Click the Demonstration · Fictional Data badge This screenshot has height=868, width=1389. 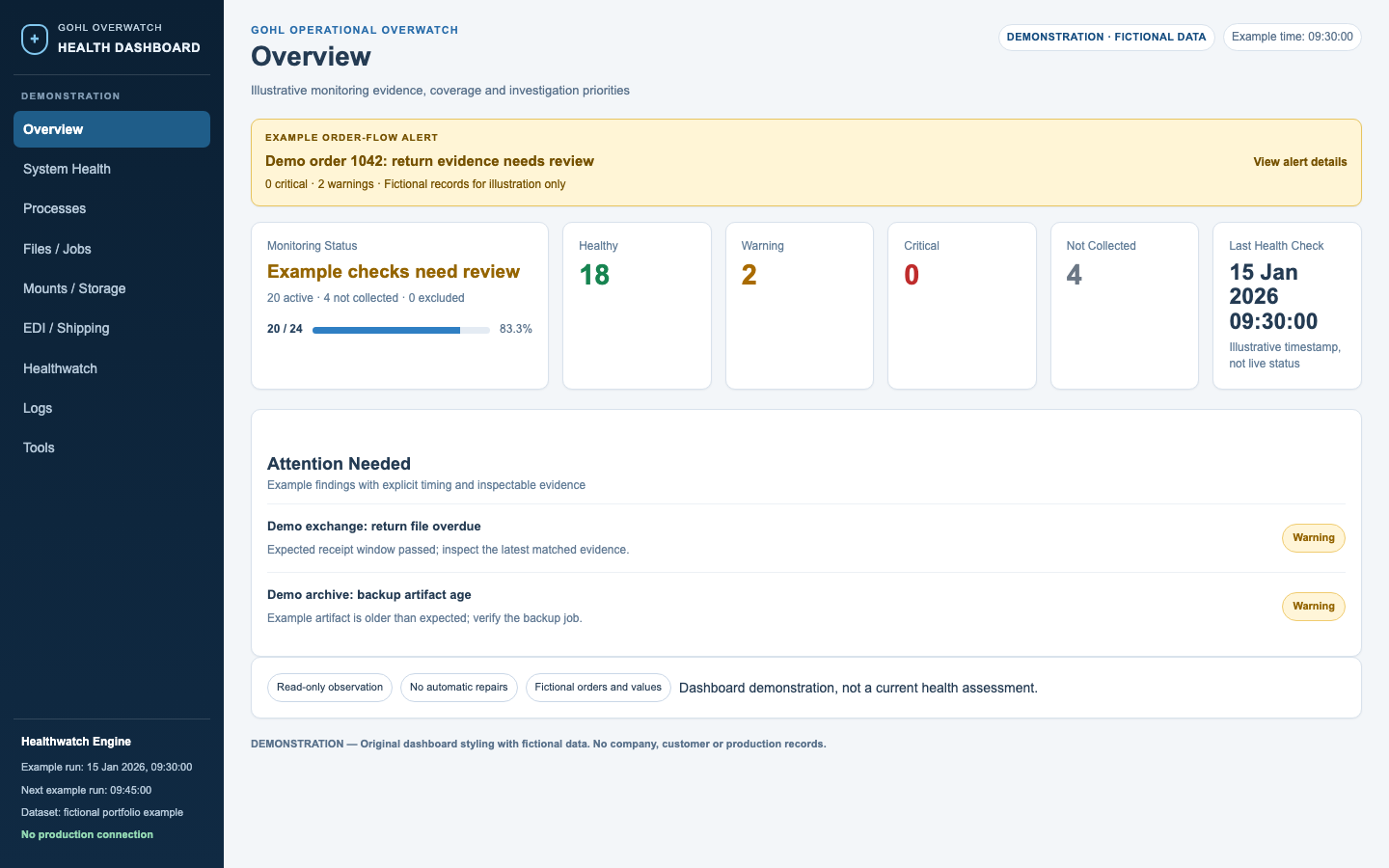click(1106, 37)
